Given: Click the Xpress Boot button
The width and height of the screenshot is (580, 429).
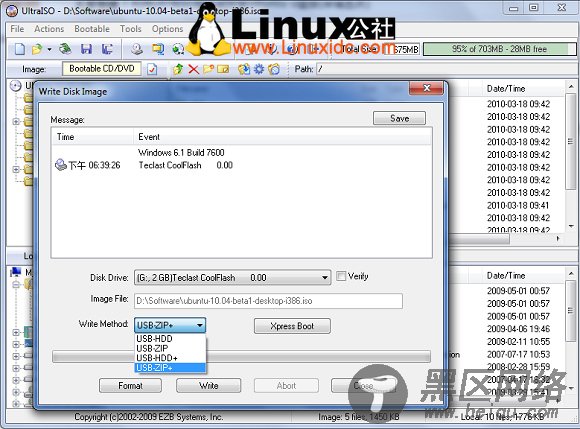Looking at the screenshot, I should click(292, 326).
